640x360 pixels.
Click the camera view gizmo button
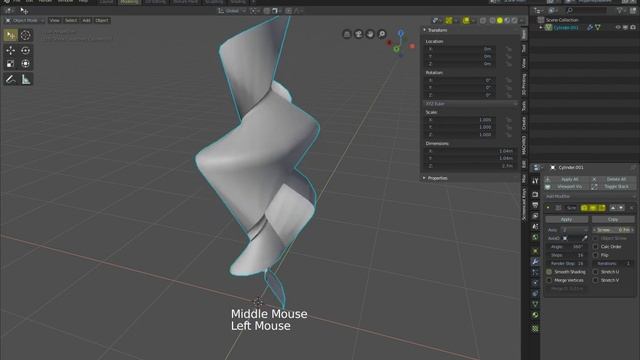(x=358, y=34)
